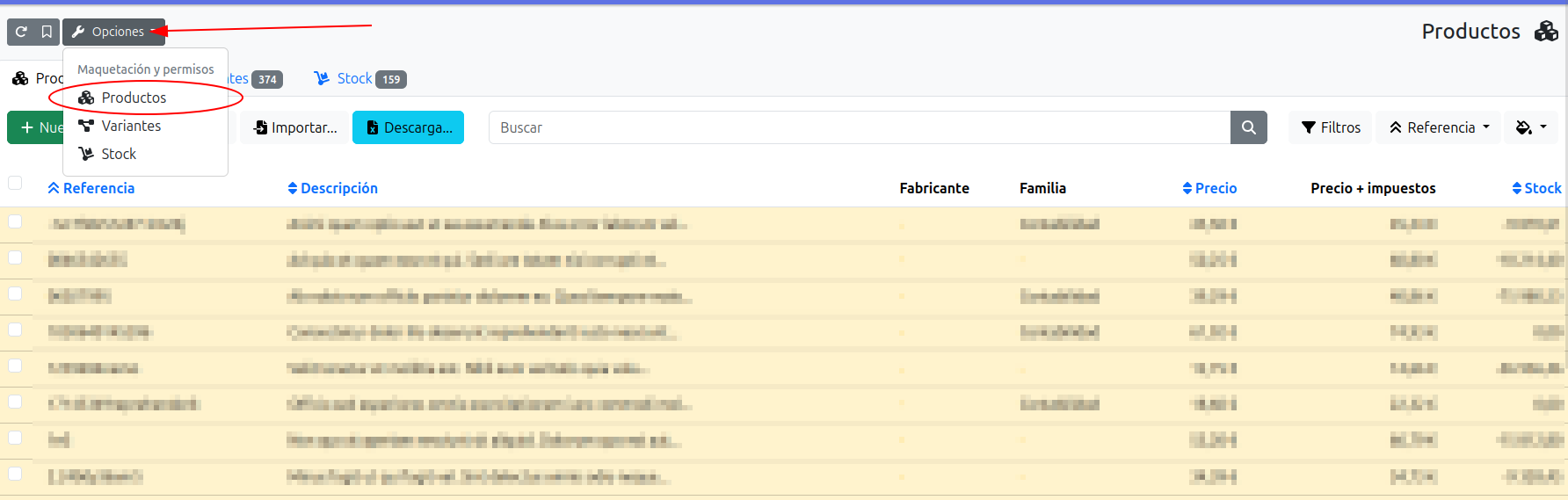Click the Precio + impuestos column header
The height and width of the screenshot is (500, 1568).
[x=1373, y=188]
